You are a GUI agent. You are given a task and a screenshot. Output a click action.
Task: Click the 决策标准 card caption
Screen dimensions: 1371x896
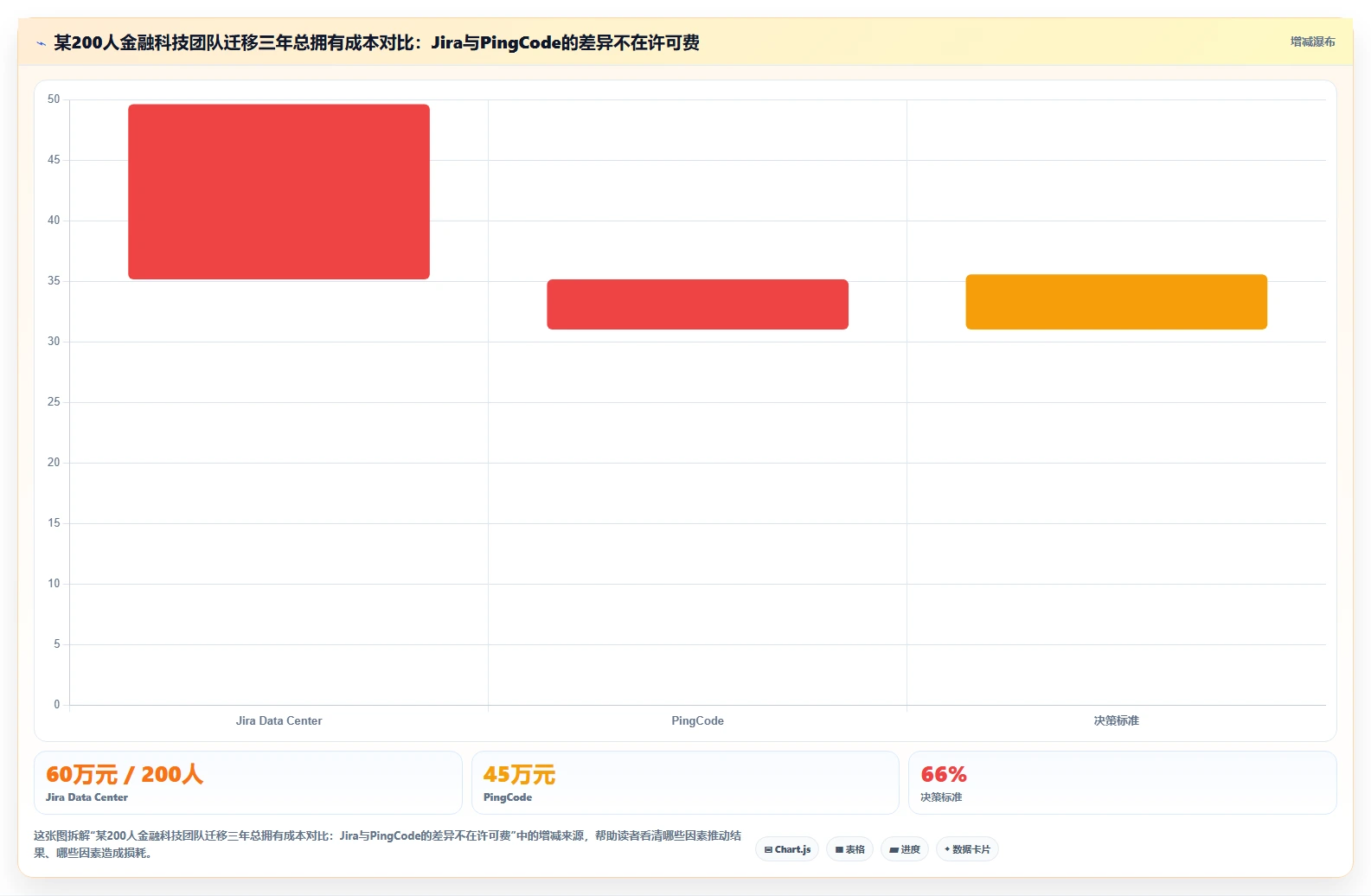[x=941, y=797]
